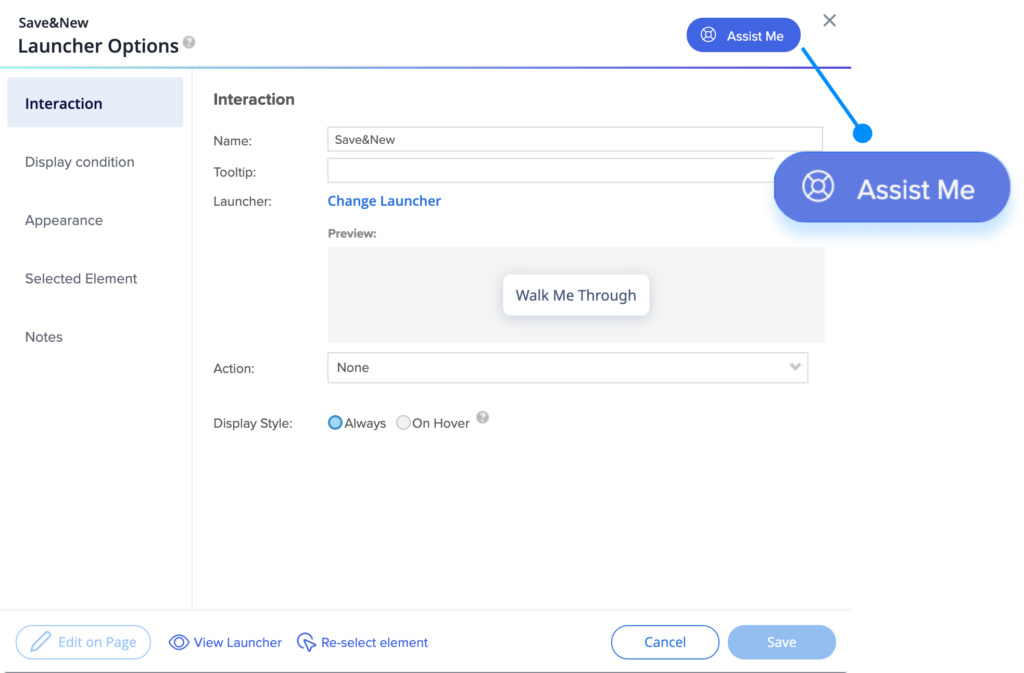This screenshot has height=673, width=1024.
Task: Click the help icon next to On Hover
Action: (x=482, y=418)
